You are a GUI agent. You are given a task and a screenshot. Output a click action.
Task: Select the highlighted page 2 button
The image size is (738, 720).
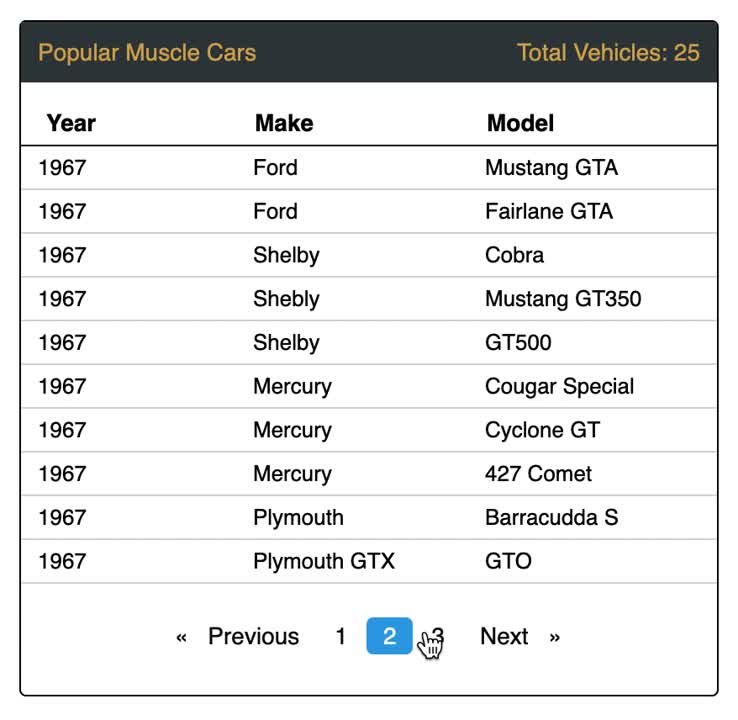[389, 636]
